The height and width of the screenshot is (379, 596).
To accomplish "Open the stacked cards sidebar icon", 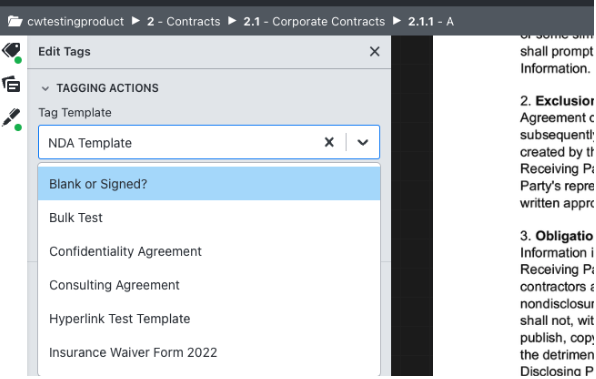I will 11,84.
